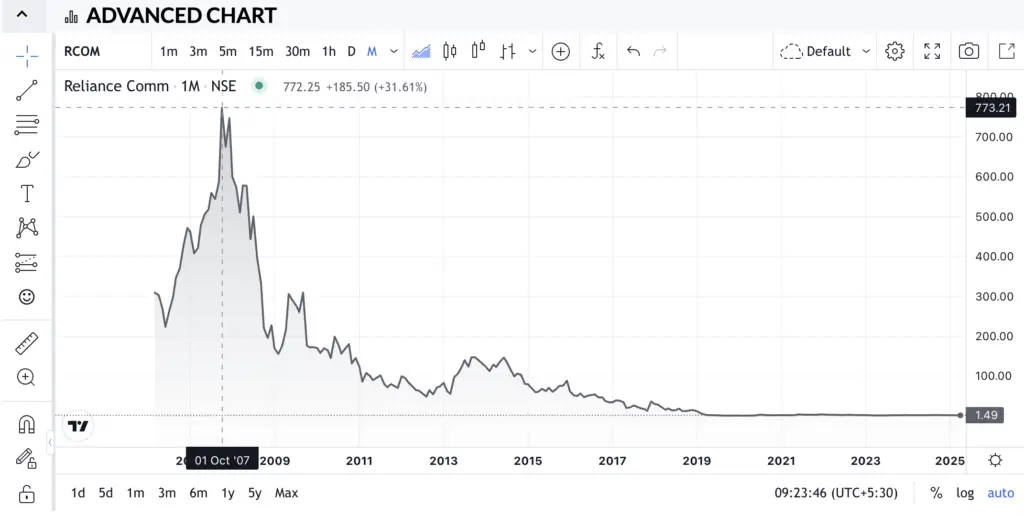Click the RCOM symbol search
Viewport: 1024px width, 516px height.
[x=82, y=51]
